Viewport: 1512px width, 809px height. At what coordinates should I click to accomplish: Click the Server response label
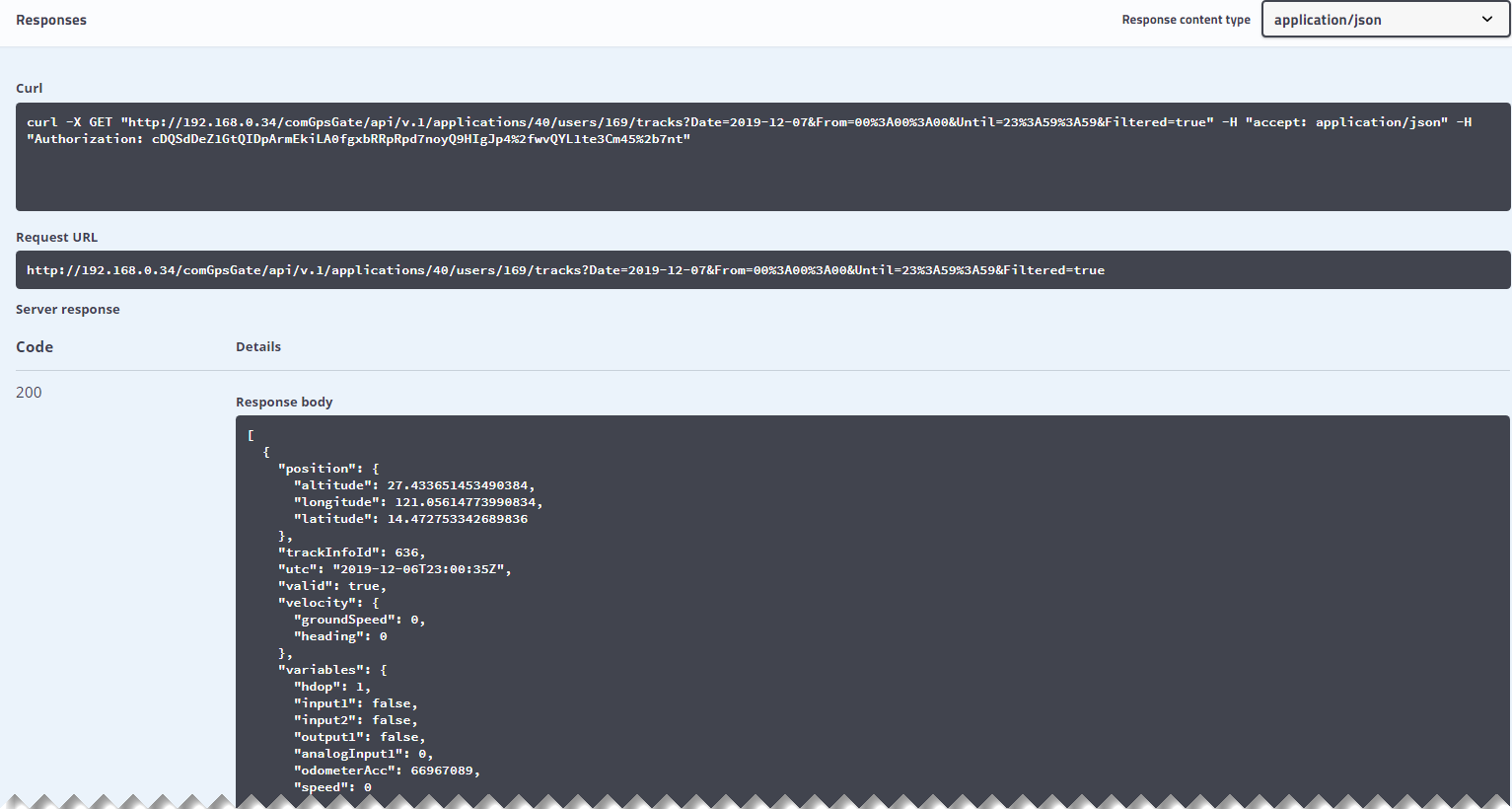pyautogui.click(x=68, y=309)
